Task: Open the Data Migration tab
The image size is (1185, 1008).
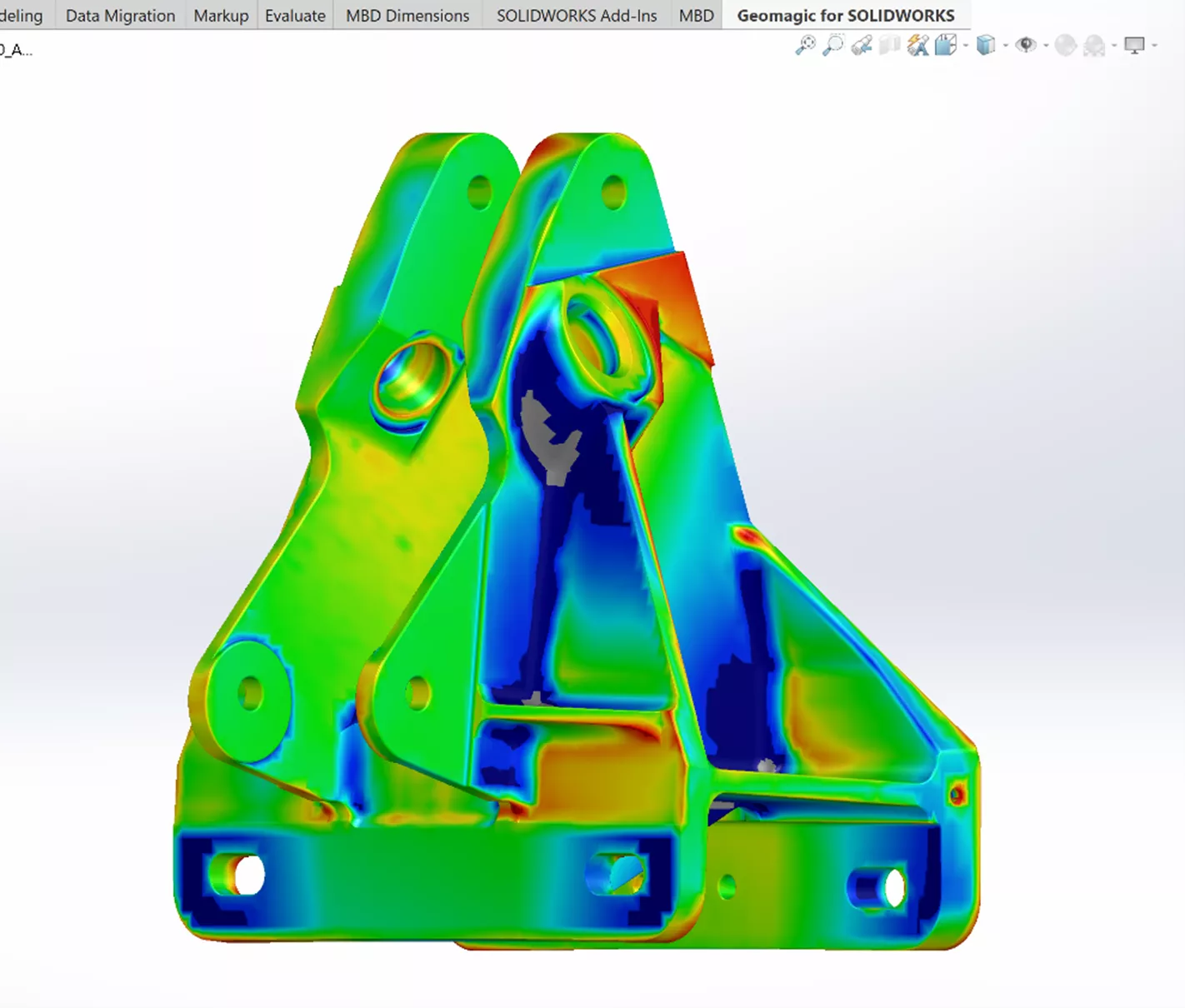Action: (120, 15)
